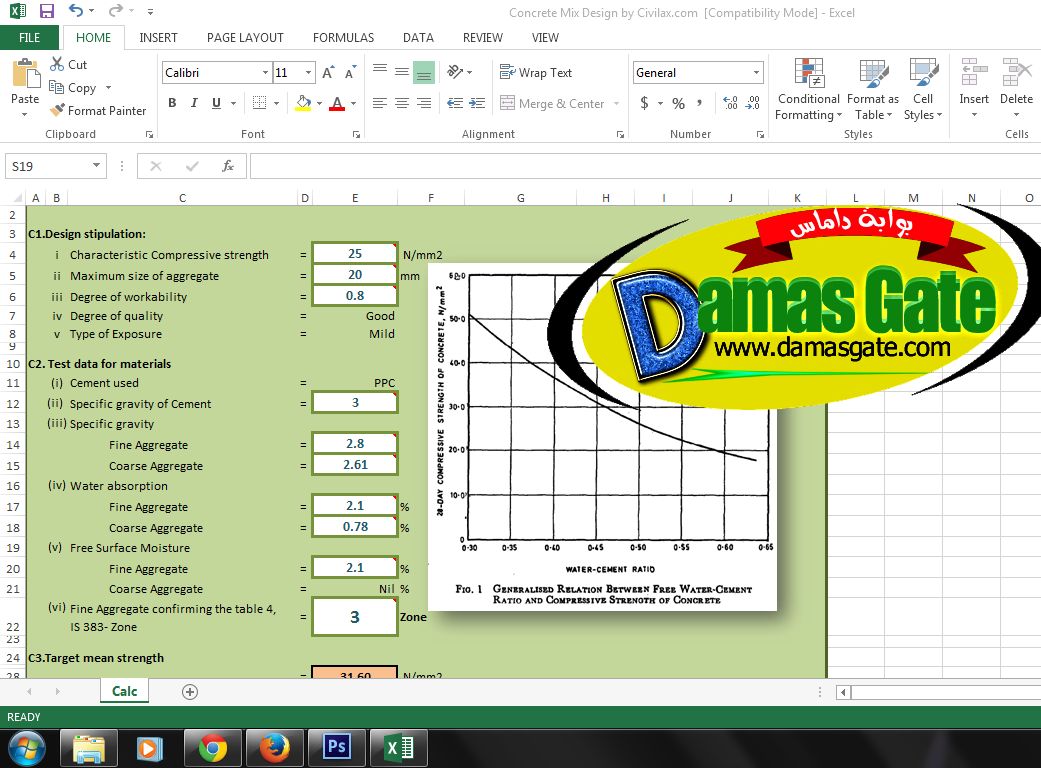Click the Delete cells button
The height and width of the screenshot is (768, 1041).
pos(1016,88)
